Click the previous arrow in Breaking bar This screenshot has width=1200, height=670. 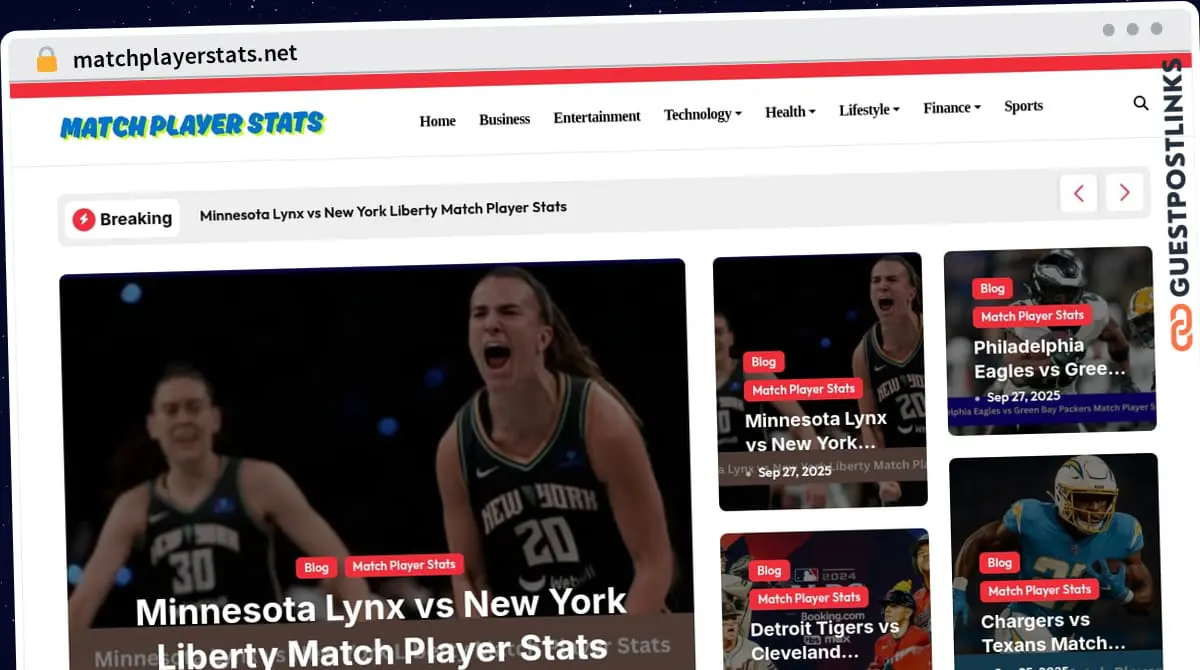pos(1078,193)
